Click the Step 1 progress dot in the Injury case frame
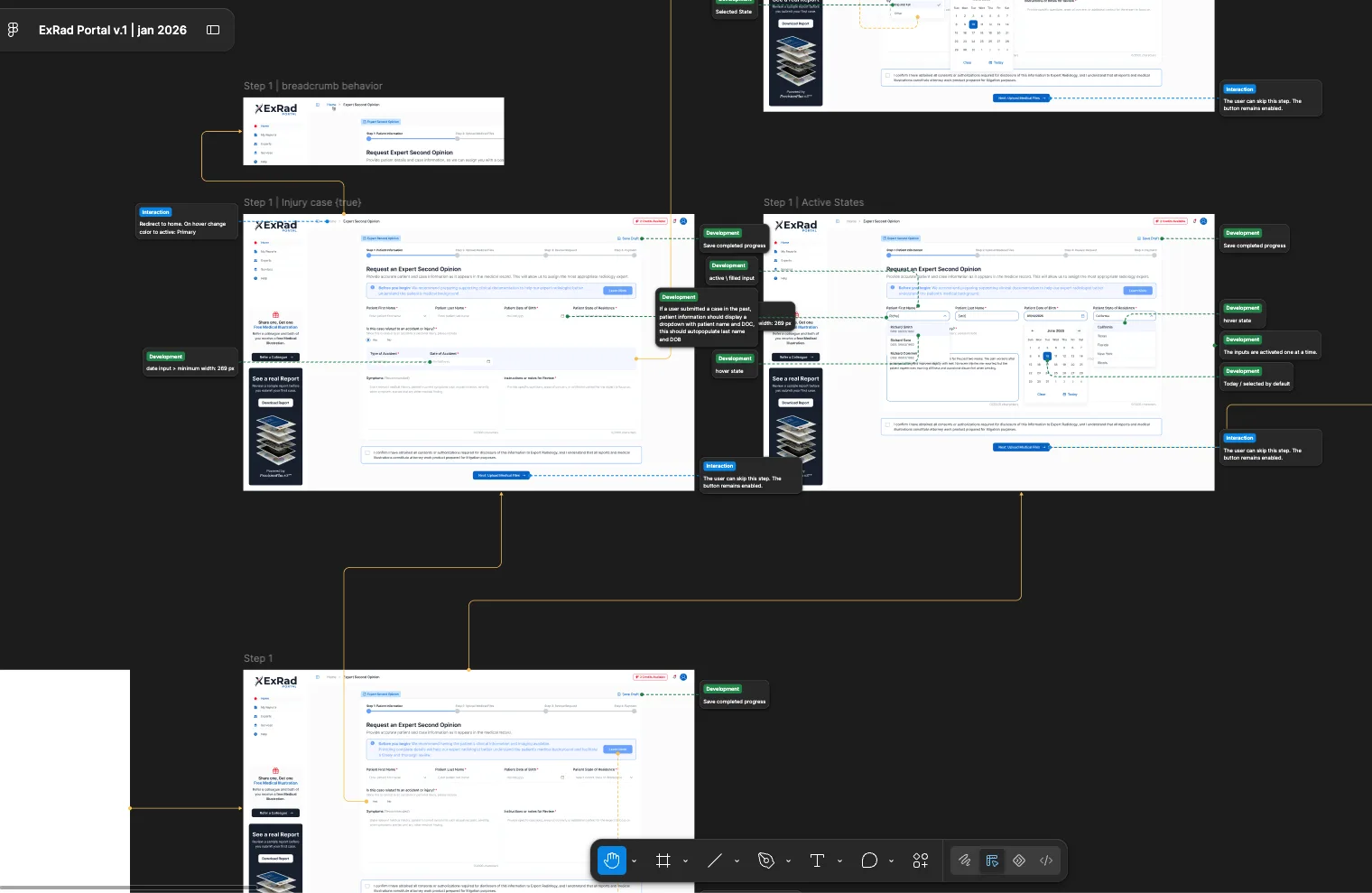 pyautogui.click(x=368, y=256)
